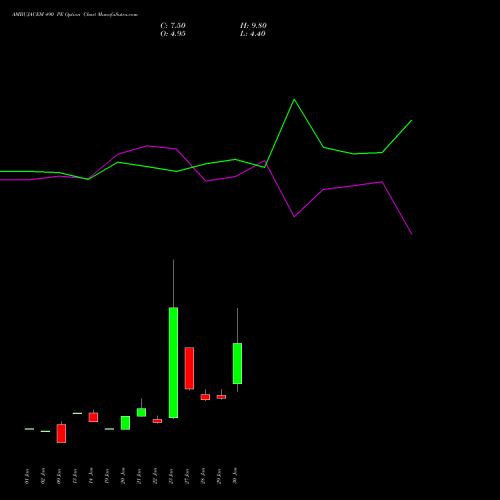The width and height of the screenshot is (500, 500).
Task: Click the 30 Jan date axis label
Action: tap(235, 476)
